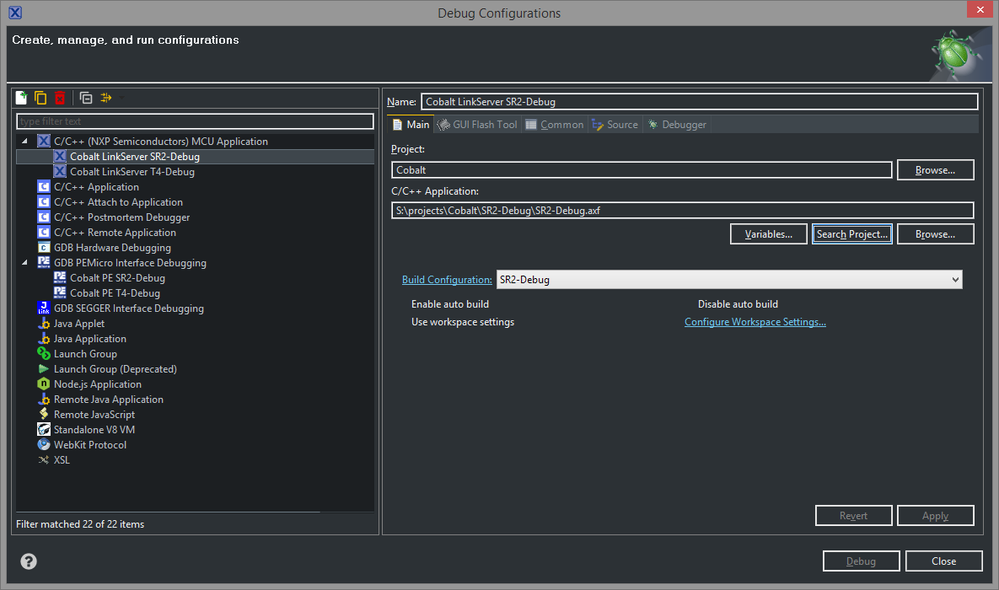999x590 pixels.
Task: Click the 'Filter matched 22 of 22 items' text
Action: pos(80,524)
